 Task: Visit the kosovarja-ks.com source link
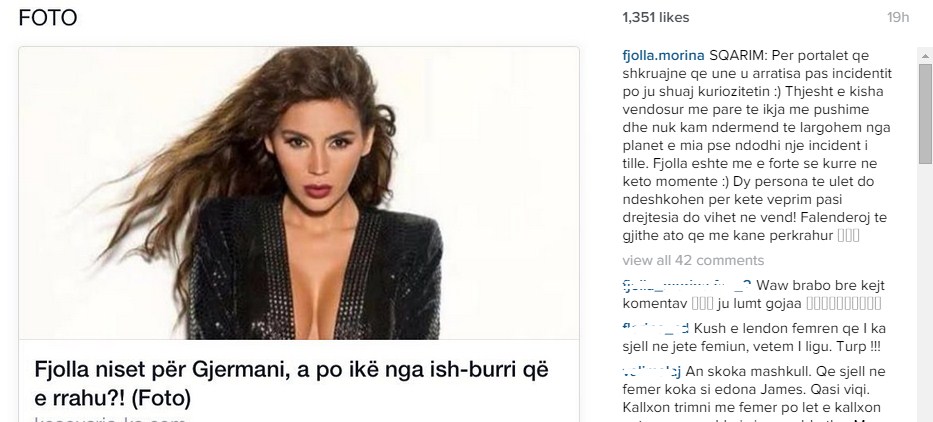pos(110,419)
